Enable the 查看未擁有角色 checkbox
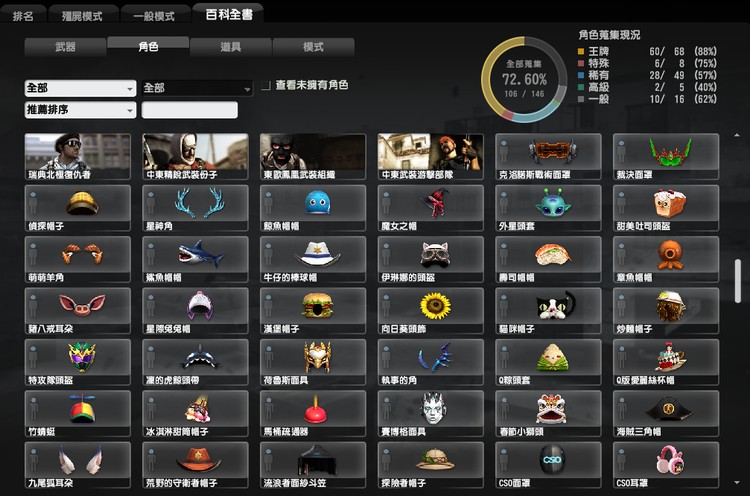 click(266, 86)
